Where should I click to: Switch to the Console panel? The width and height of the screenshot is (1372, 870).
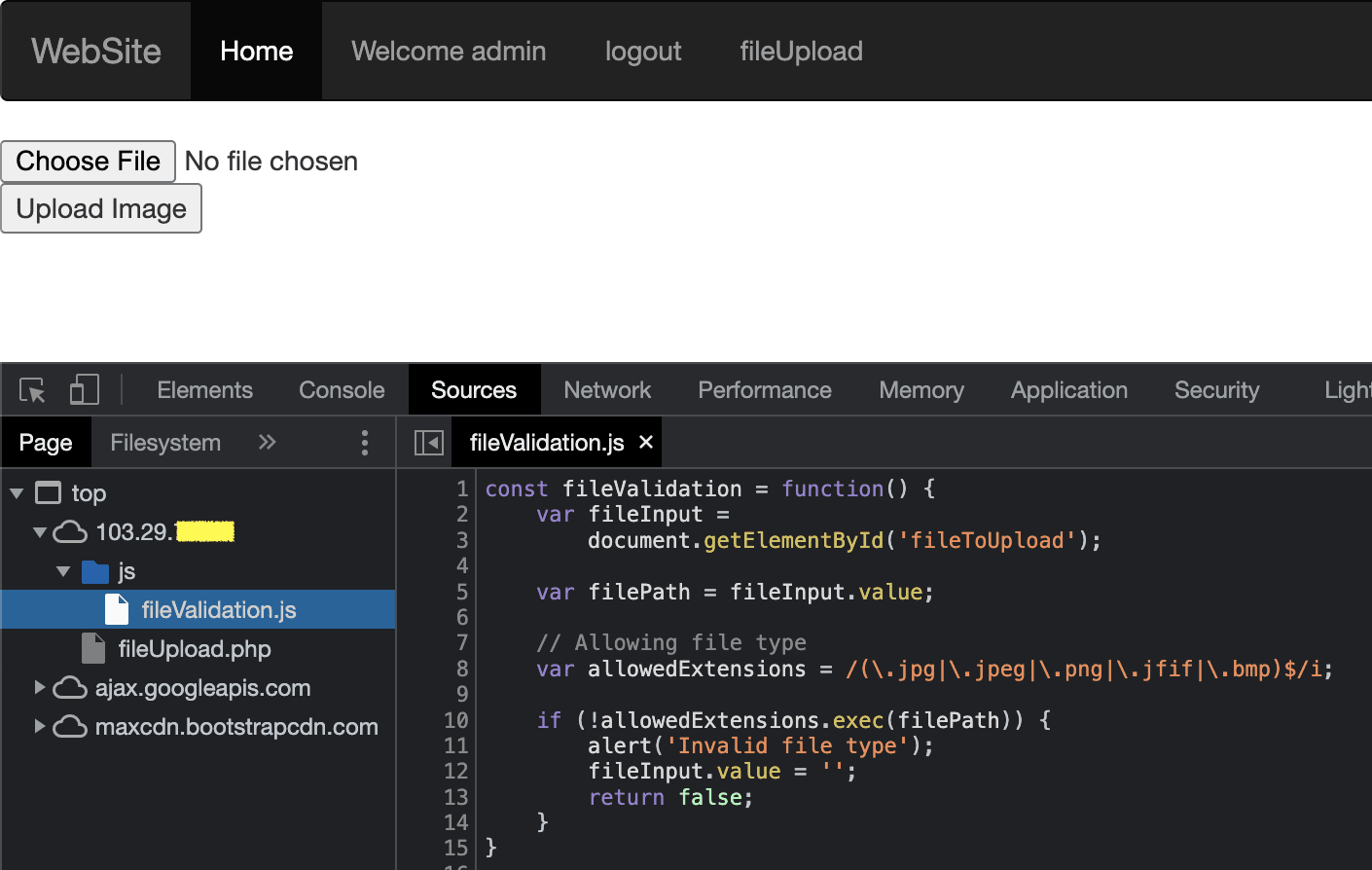point(341,389)
